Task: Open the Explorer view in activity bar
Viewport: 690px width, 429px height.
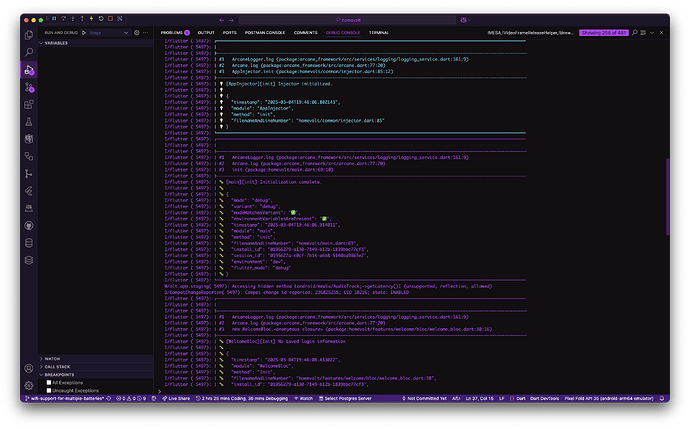Action: (x=29, y=35)
